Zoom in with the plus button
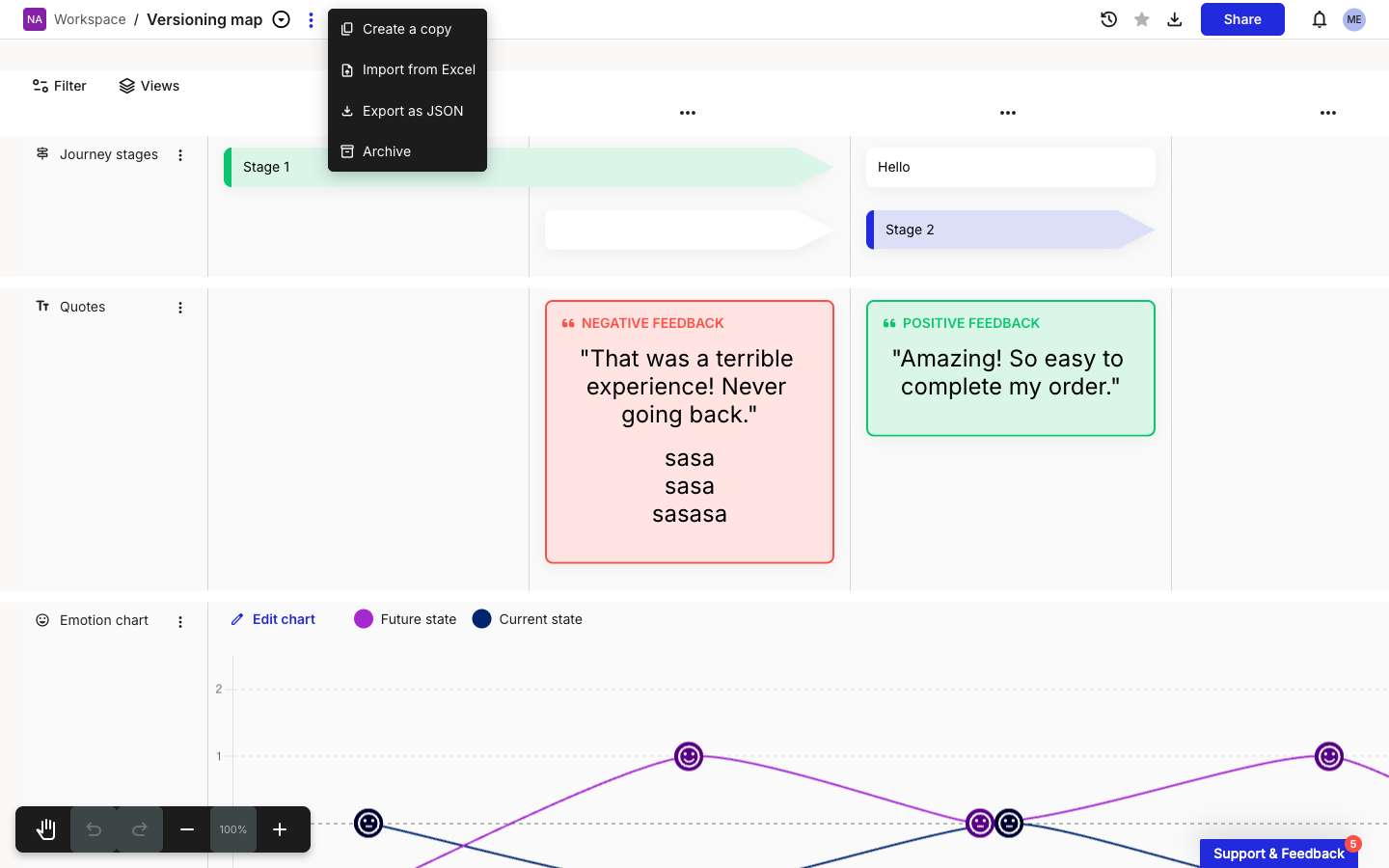The height and width of the screenshot is (868, 1389). pyautogui.click(x=280, y=829)
